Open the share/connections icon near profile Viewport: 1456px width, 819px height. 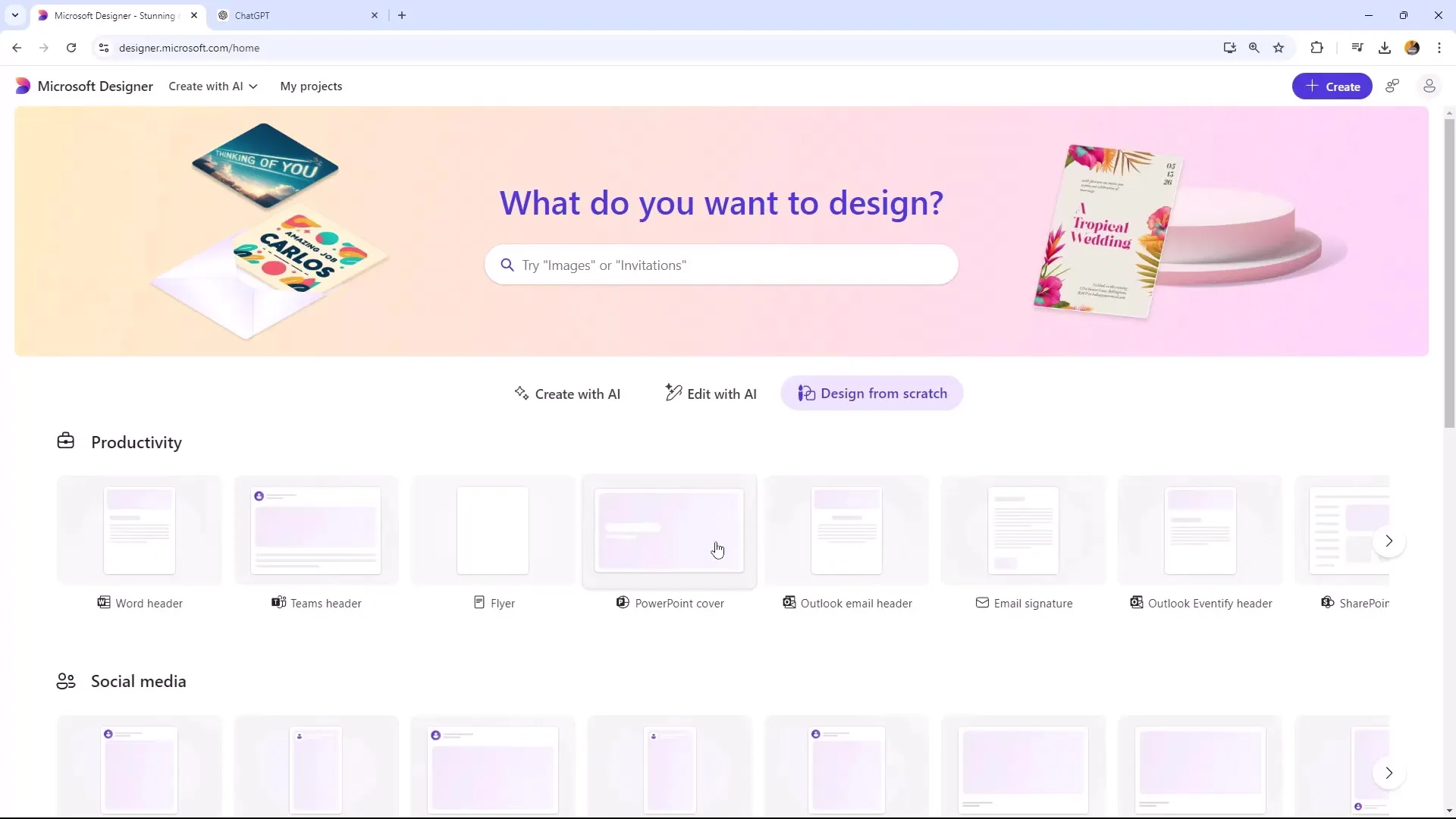1392,86
